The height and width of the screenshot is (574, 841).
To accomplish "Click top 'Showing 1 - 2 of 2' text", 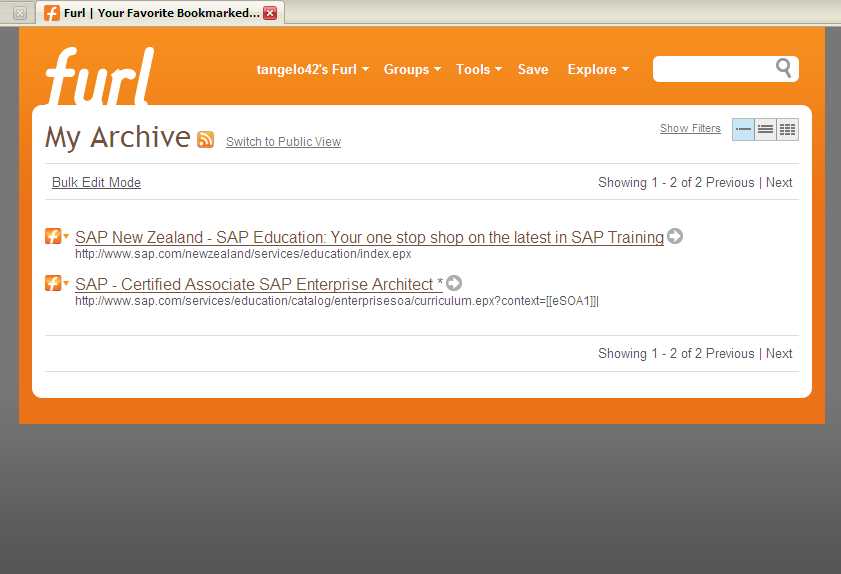I will click(x=650, y=182).
